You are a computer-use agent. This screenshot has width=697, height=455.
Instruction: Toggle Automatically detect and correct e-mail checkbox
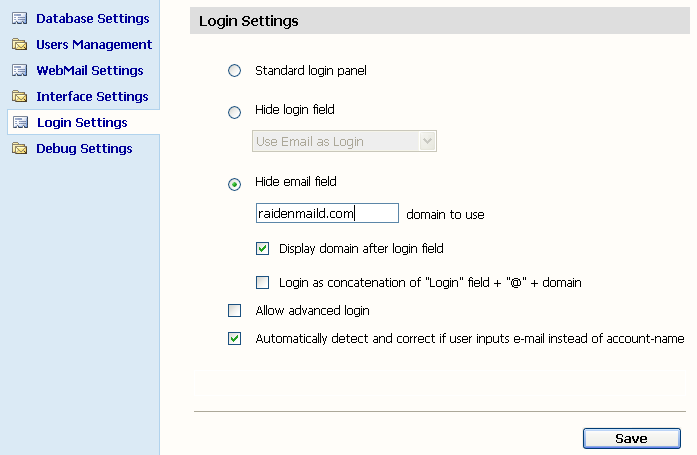(235, 339)
